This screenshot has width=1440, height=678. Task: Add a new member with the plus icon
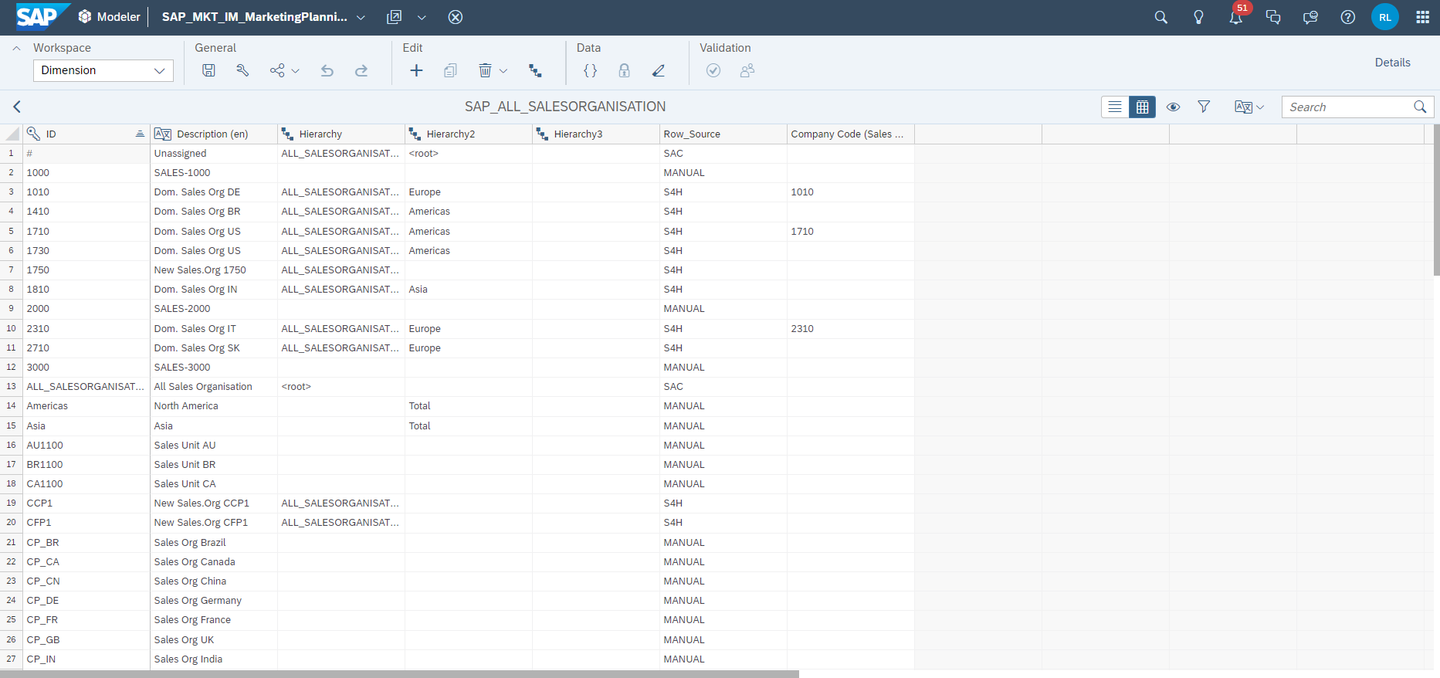pyautogui.click(x=417, y=71)
